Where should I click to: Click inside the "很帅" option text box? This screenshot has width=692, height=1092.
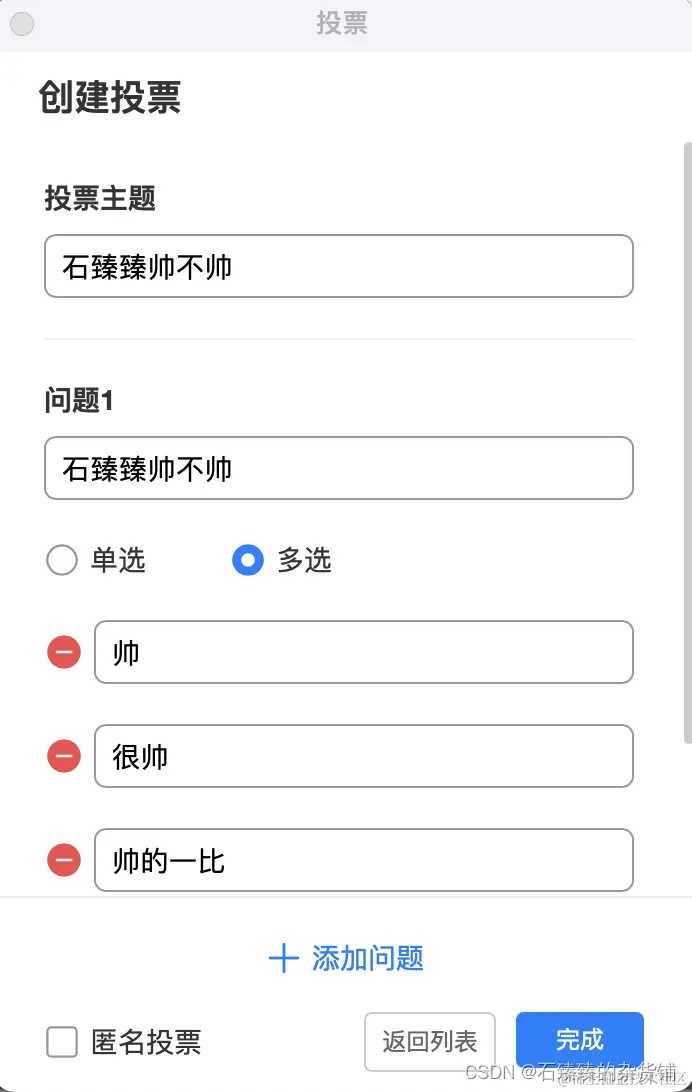tap(364, 756)
